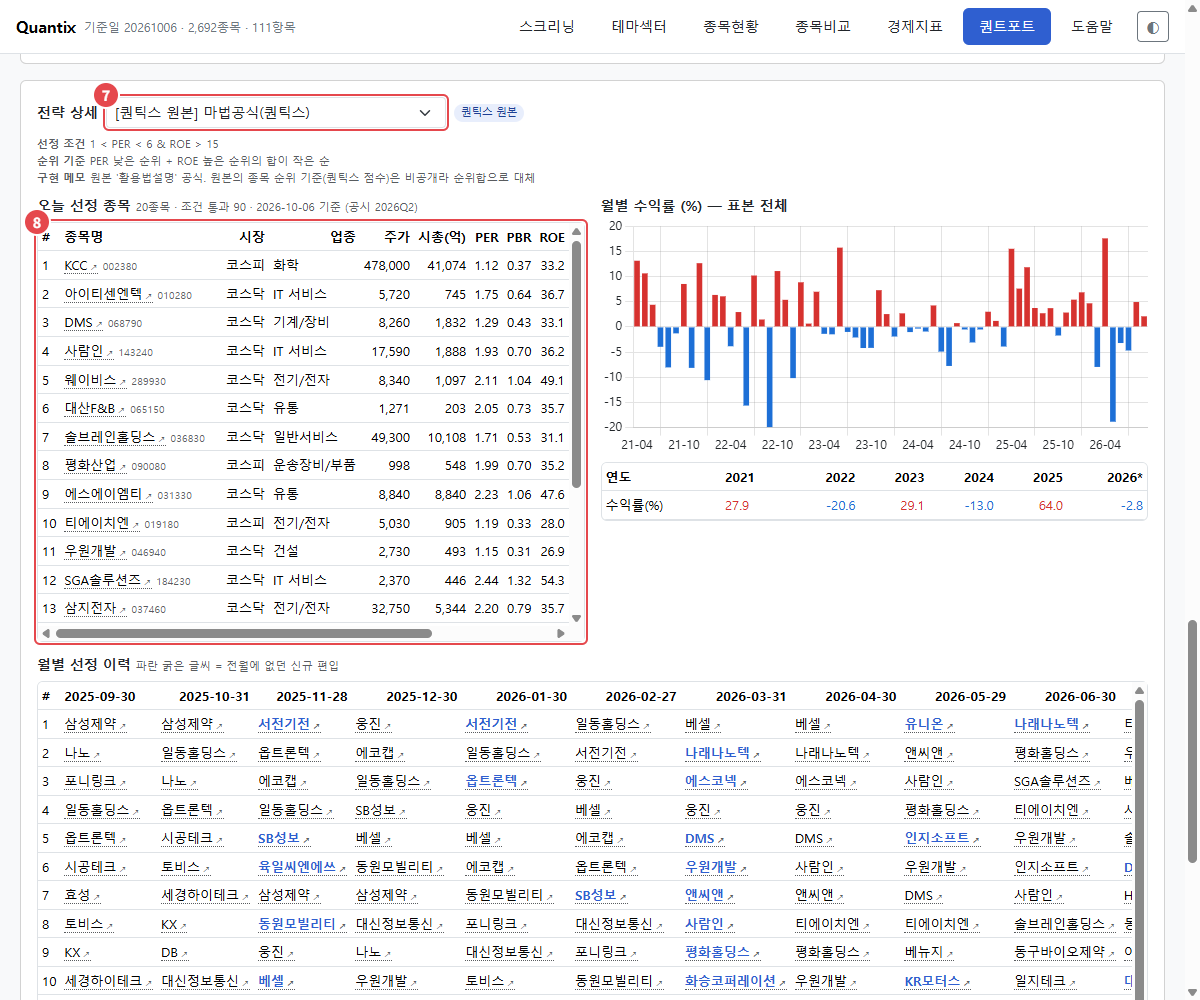Click KCC stock code 002380

click(120, 267)
